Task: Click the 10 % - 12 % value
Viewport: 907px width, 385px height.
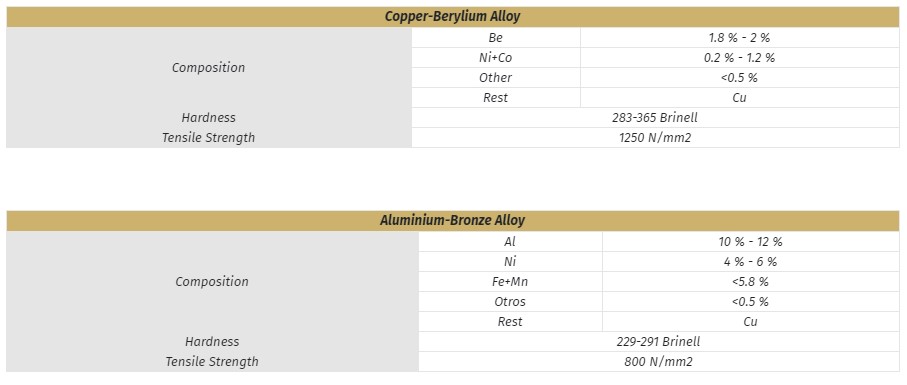Action: 751,242
